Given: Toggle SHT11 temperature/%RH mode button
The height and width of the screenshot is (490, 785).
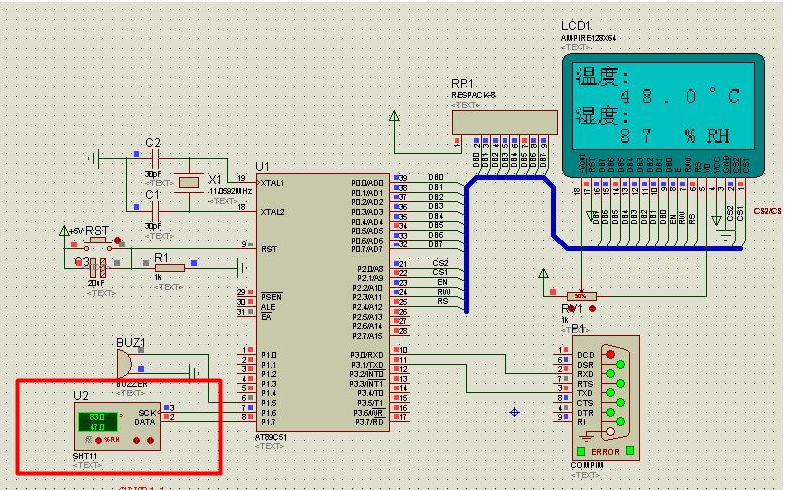Looking at the screenshot, I should pos(98,440).
